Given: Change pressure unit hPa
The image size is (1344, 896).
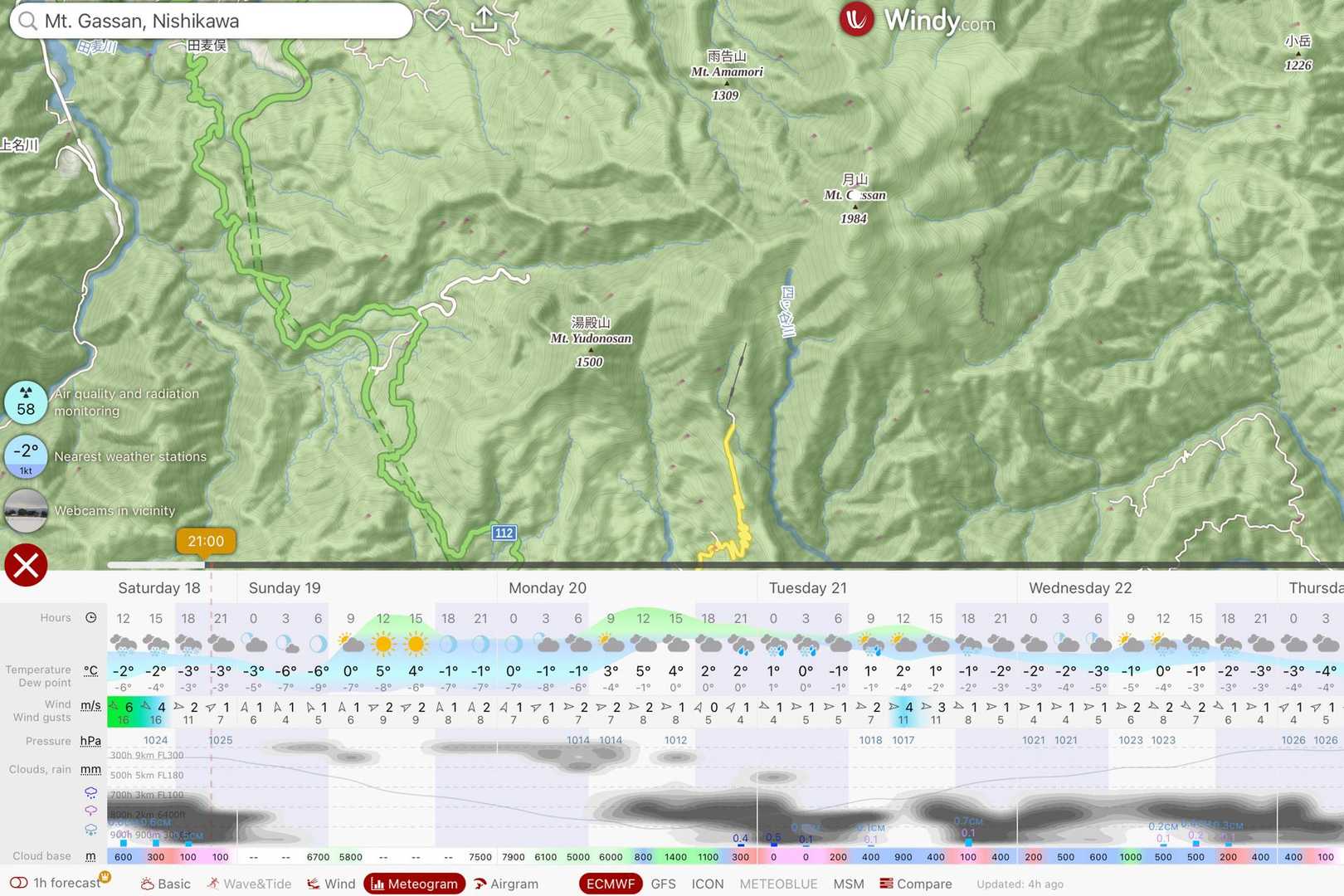Looking at the screenshot, I should click(x=90, y=741).
